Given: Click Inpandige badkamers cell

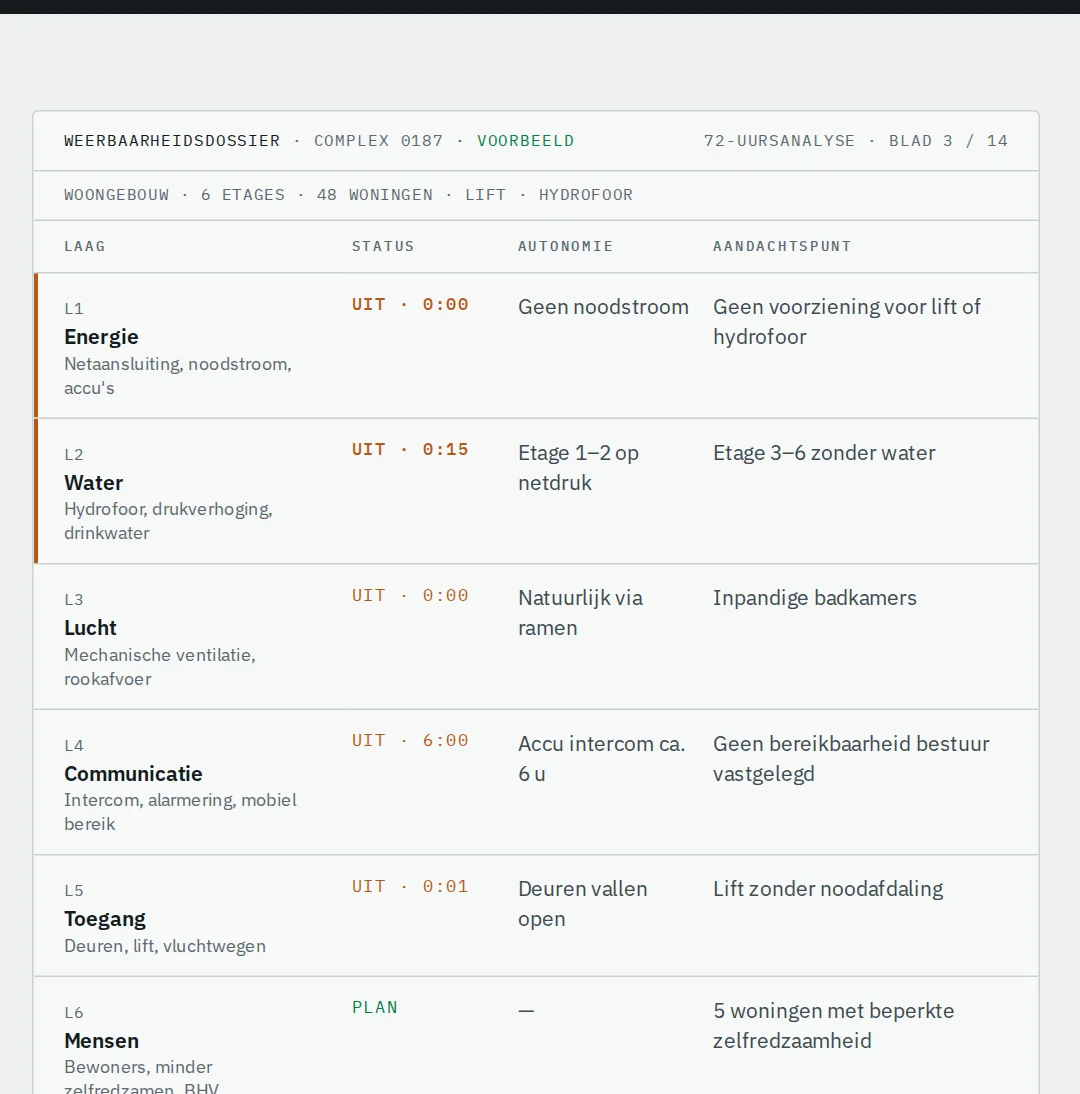Looking at the screenshot, I should 814,598.
